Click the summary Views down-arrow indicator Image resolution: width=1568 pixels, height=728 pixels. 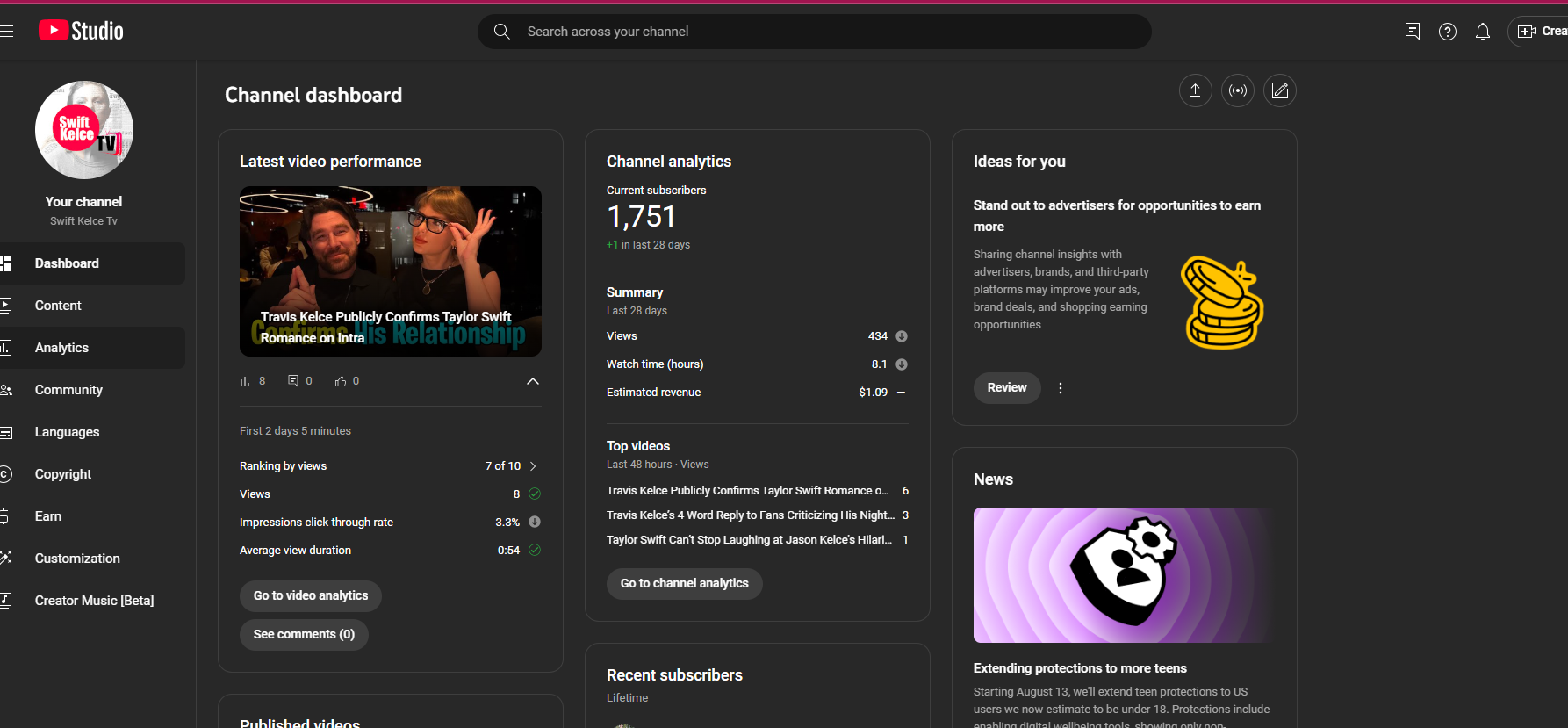(902, 336)
